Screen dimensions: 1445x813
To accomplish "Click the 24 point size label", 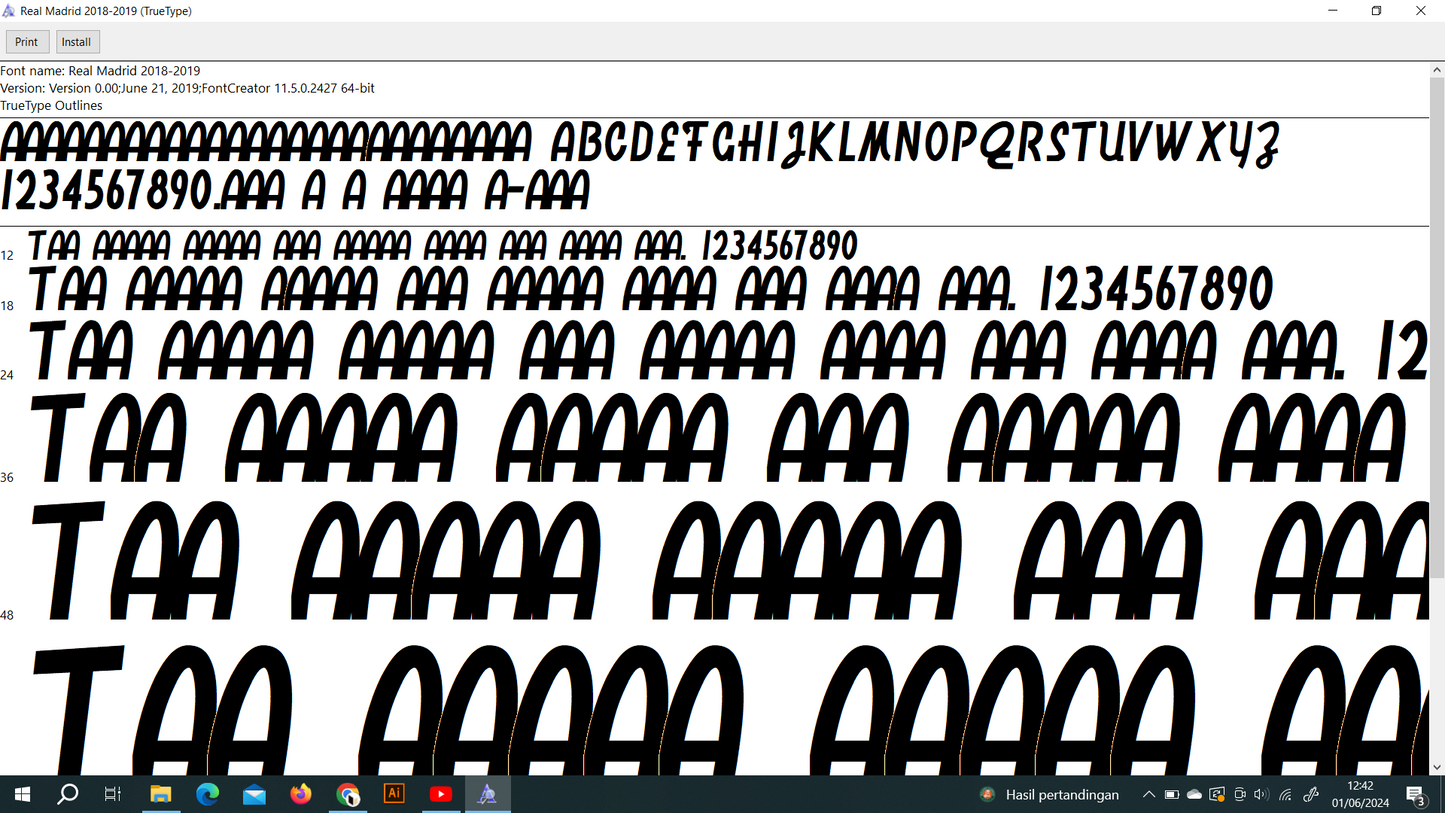I will click(7, 375).
